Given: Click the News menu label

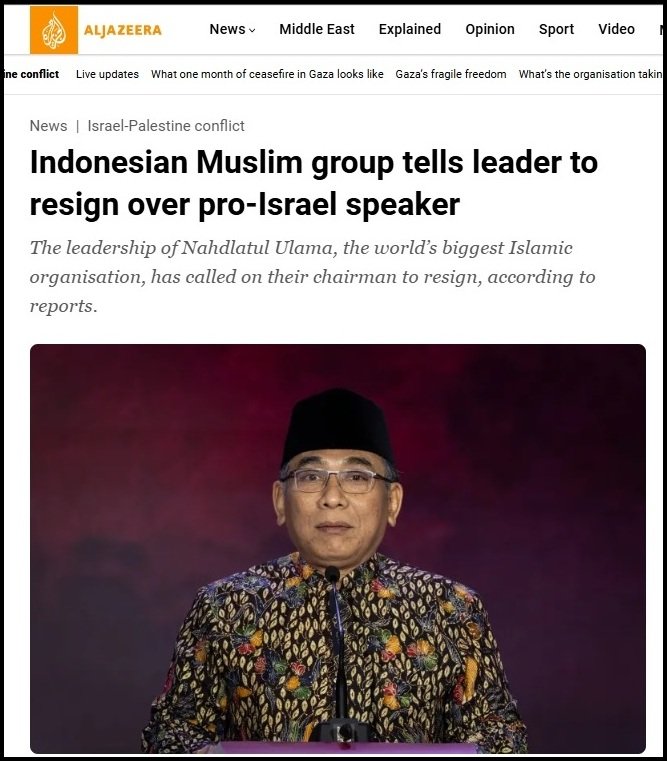Looking at the screenshot, I should [227, 29].
